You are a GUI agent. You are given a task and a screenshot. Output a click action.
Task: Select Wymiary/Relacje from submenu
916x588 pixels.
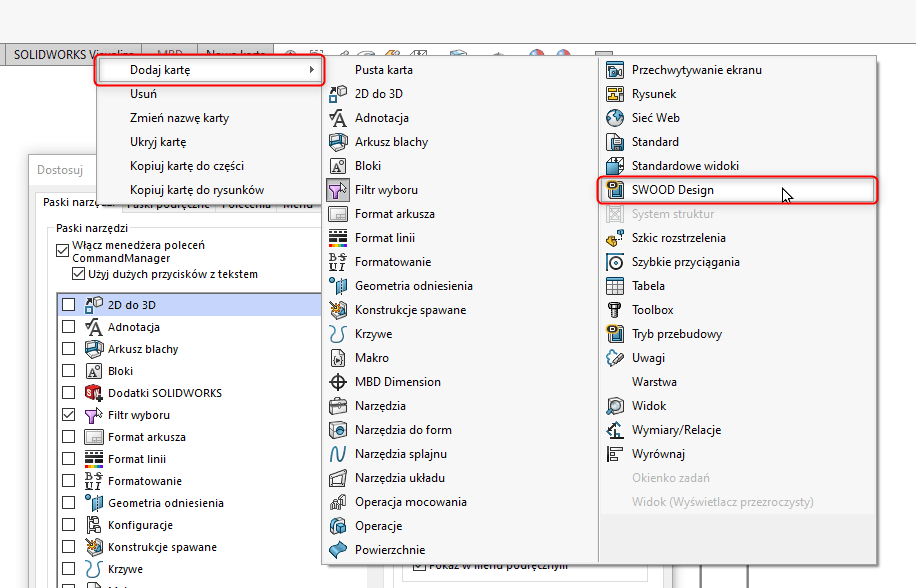click(738, 430)
